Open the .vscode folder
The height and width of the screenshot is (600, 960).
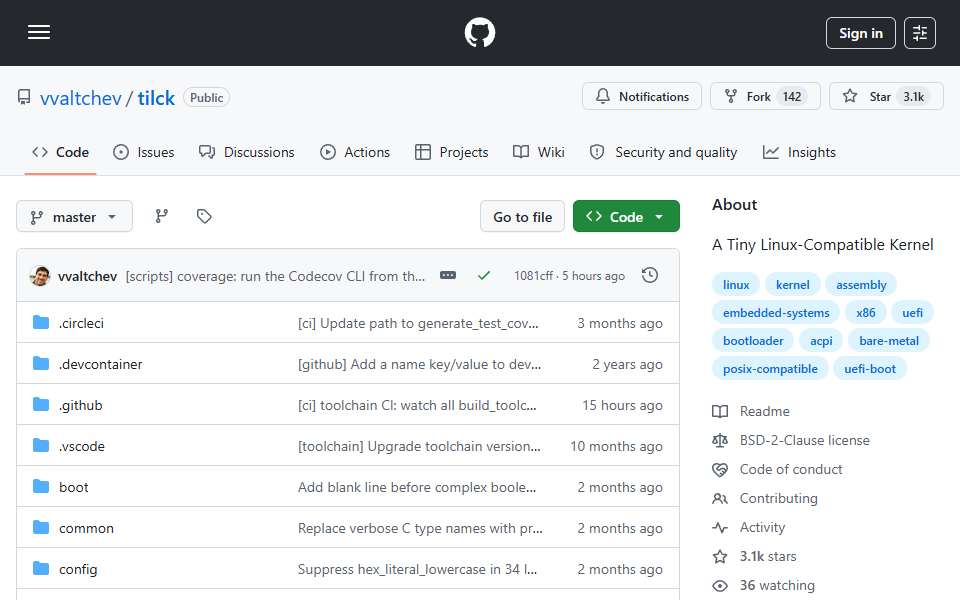tap(82, 446)
